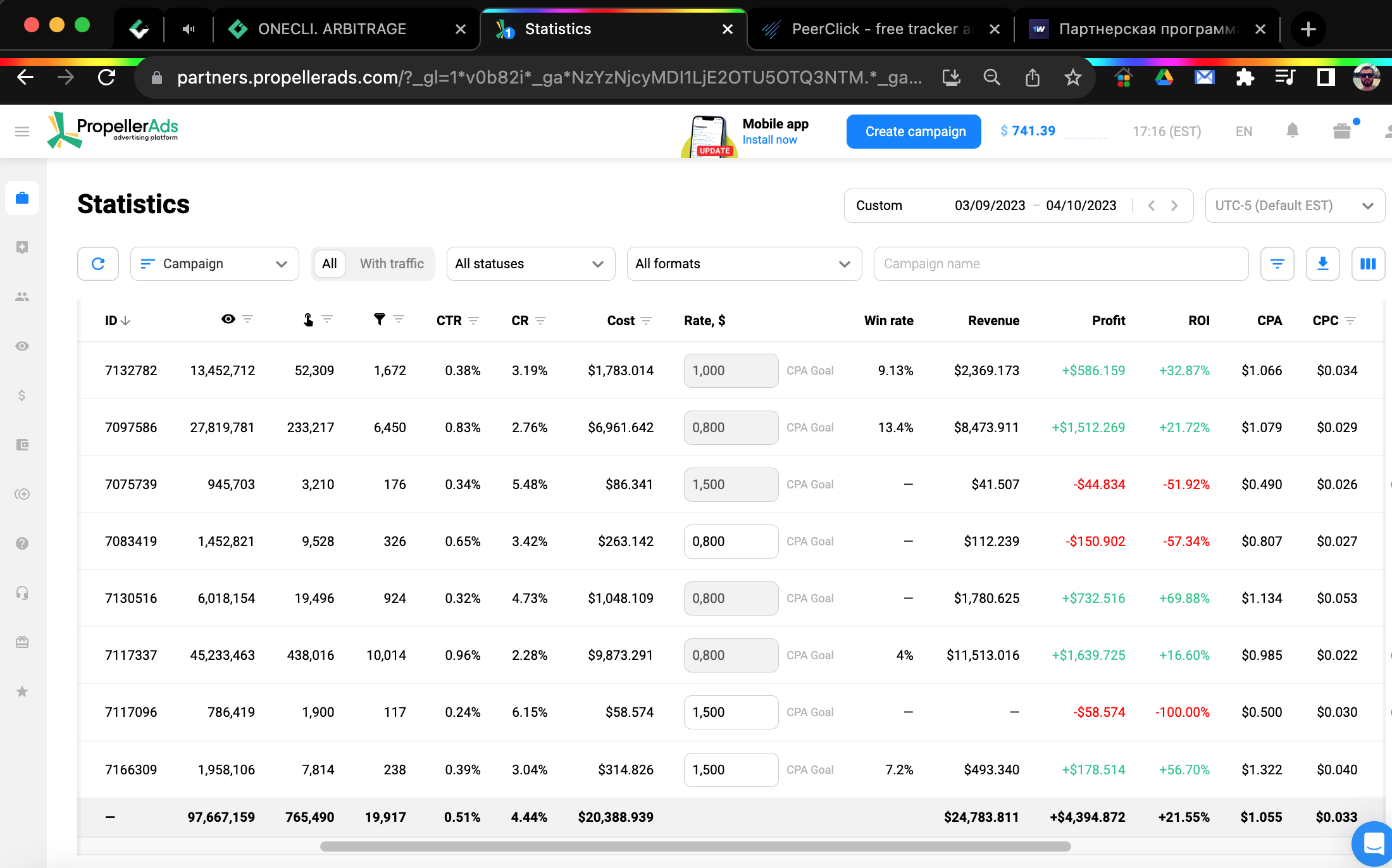Click the horizontal table scrollbar
Viewport: 1392px width, 868px height.
pos(695,846)
